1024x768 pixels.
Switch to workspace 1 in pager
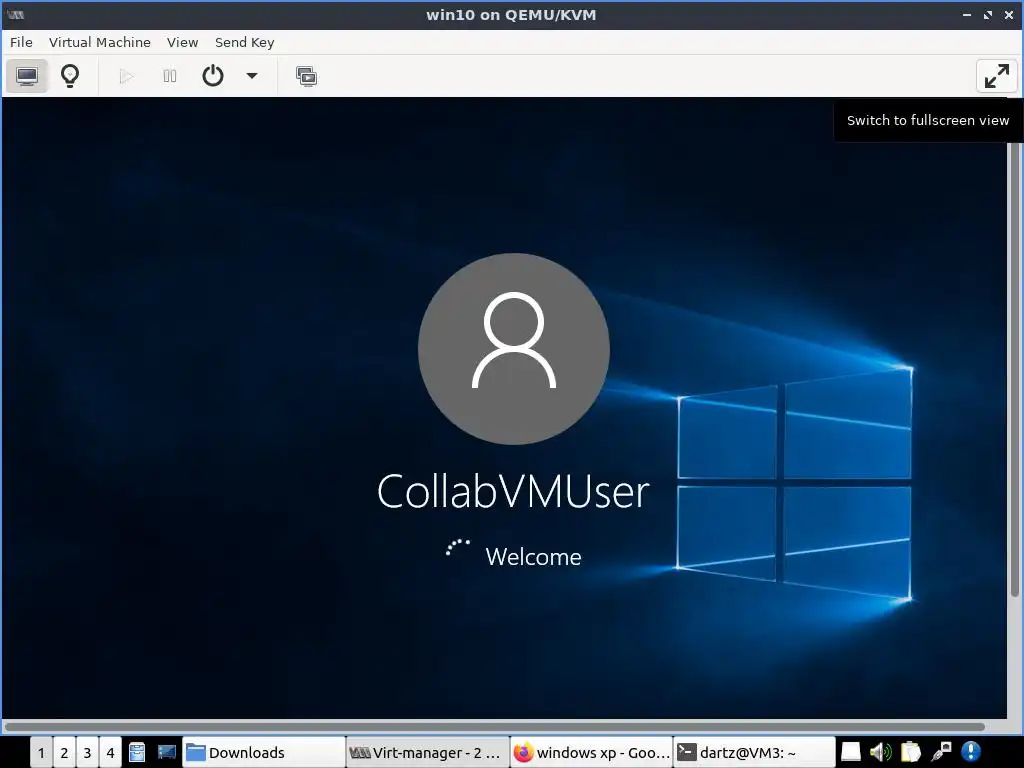pos(41,752)
